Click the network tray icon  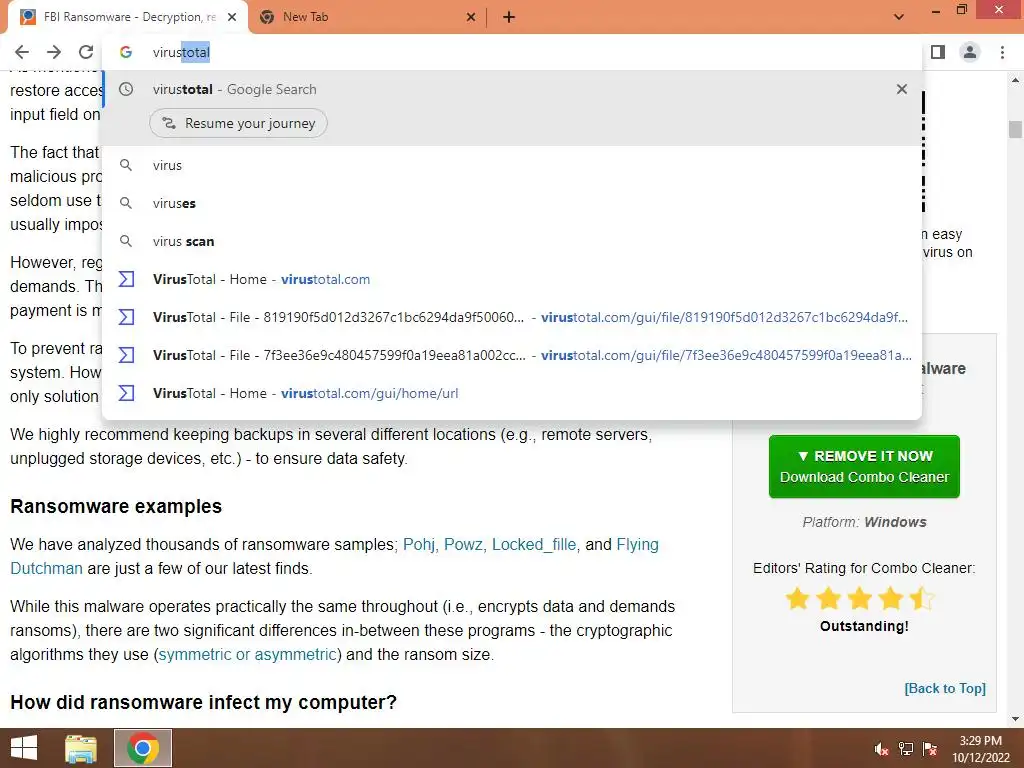[906, 749]
